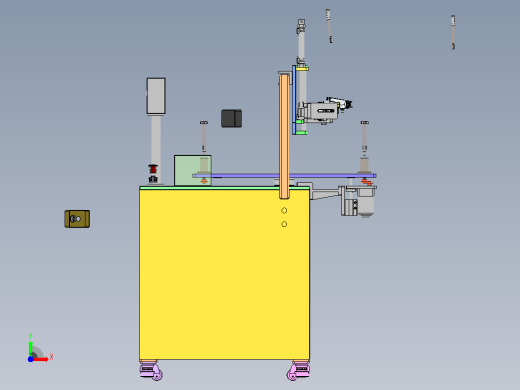Click the upper hole on yellow cabinet
This screenshot has width=520, height=390.
[284, 210]
